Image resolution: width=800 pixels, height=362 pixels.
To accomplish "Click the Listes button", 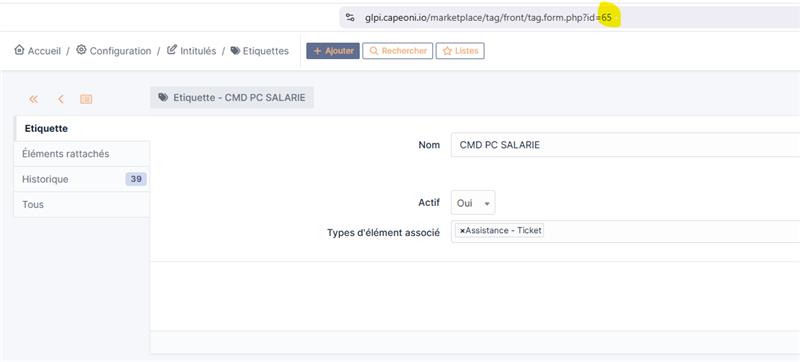I will 460,51.
